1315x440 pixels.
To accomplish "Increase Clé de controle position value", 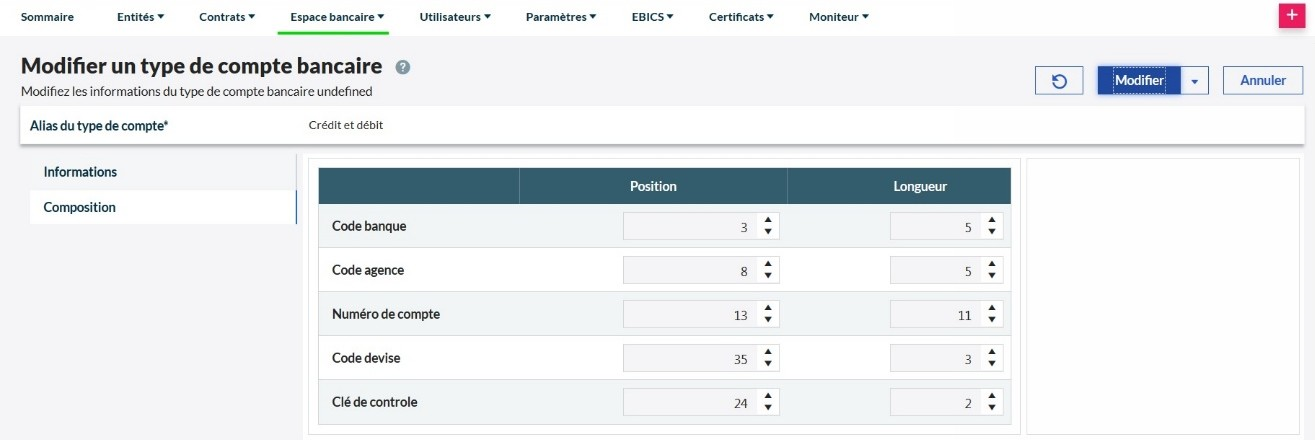I will 768,397.
